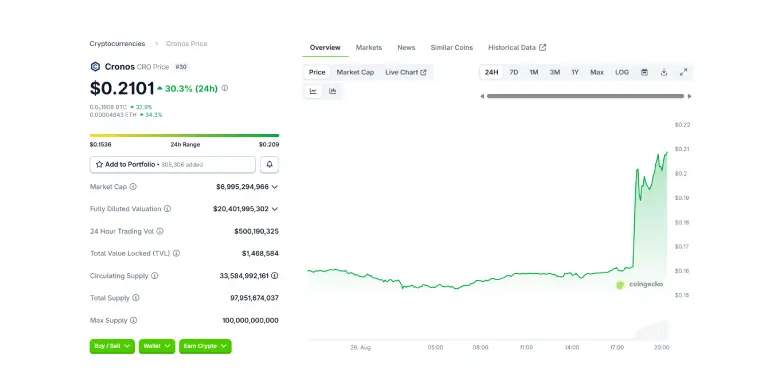783x388 pixels.
Task: Click the #30 rank badge
Action: pos(181,66)
